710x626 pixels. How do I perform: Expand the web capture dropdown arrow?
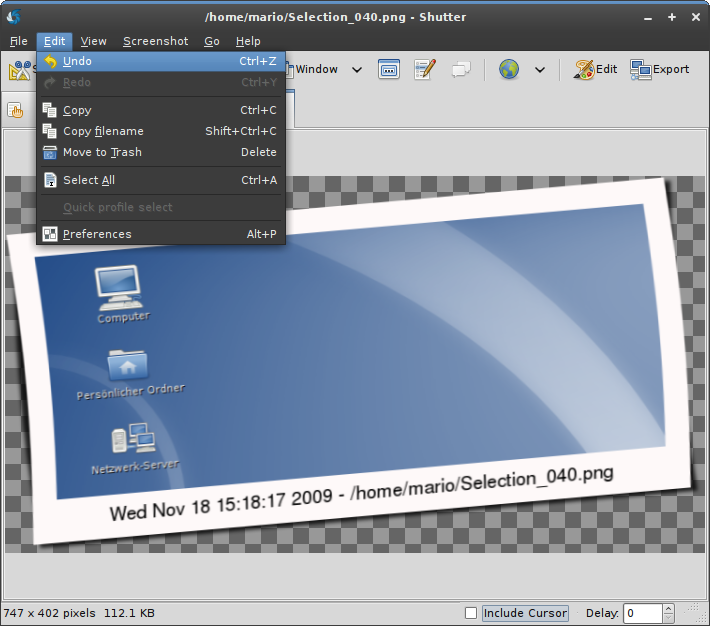click(540, 70)
